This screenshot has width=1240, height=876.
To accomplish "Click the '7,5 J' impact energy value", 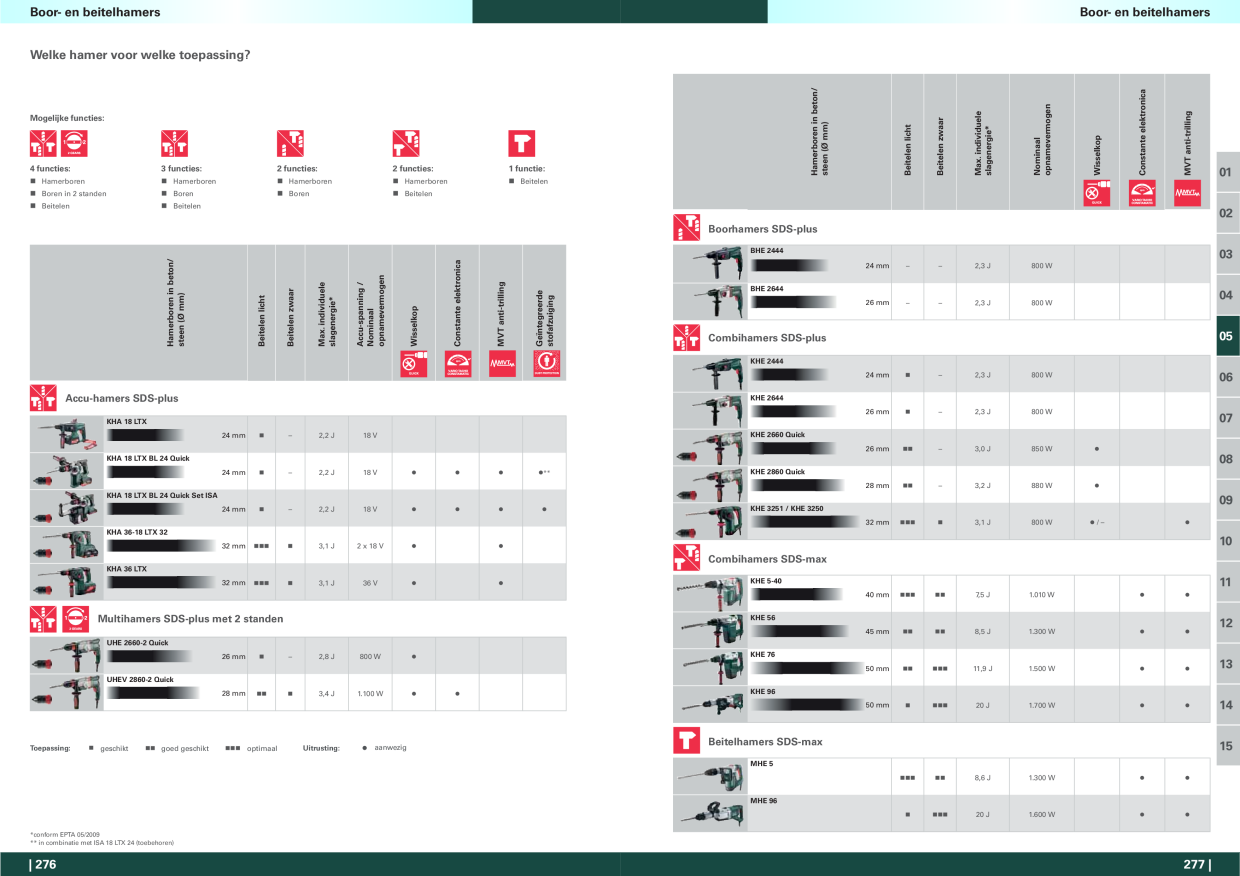I will 982,595.
